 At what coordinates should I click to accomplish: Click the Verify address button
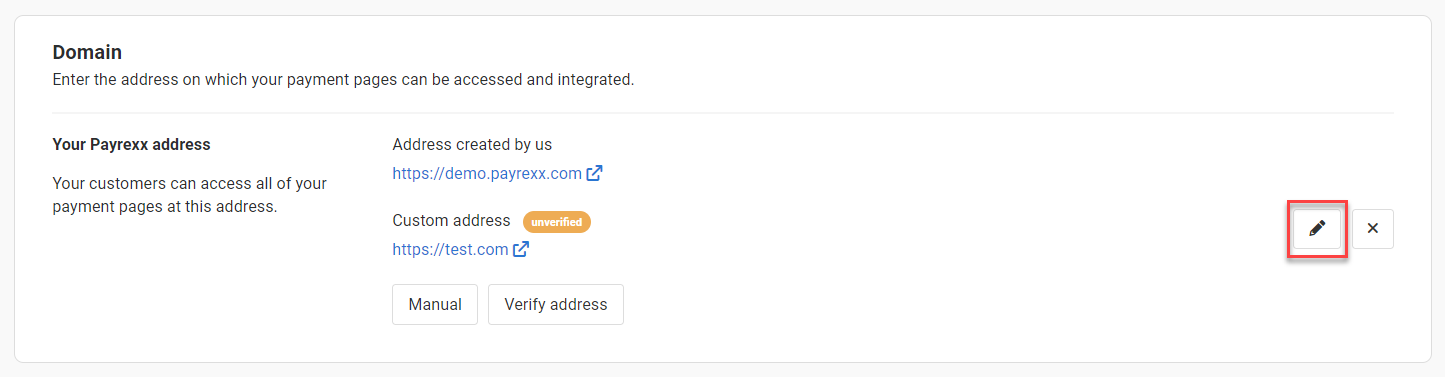556,305
